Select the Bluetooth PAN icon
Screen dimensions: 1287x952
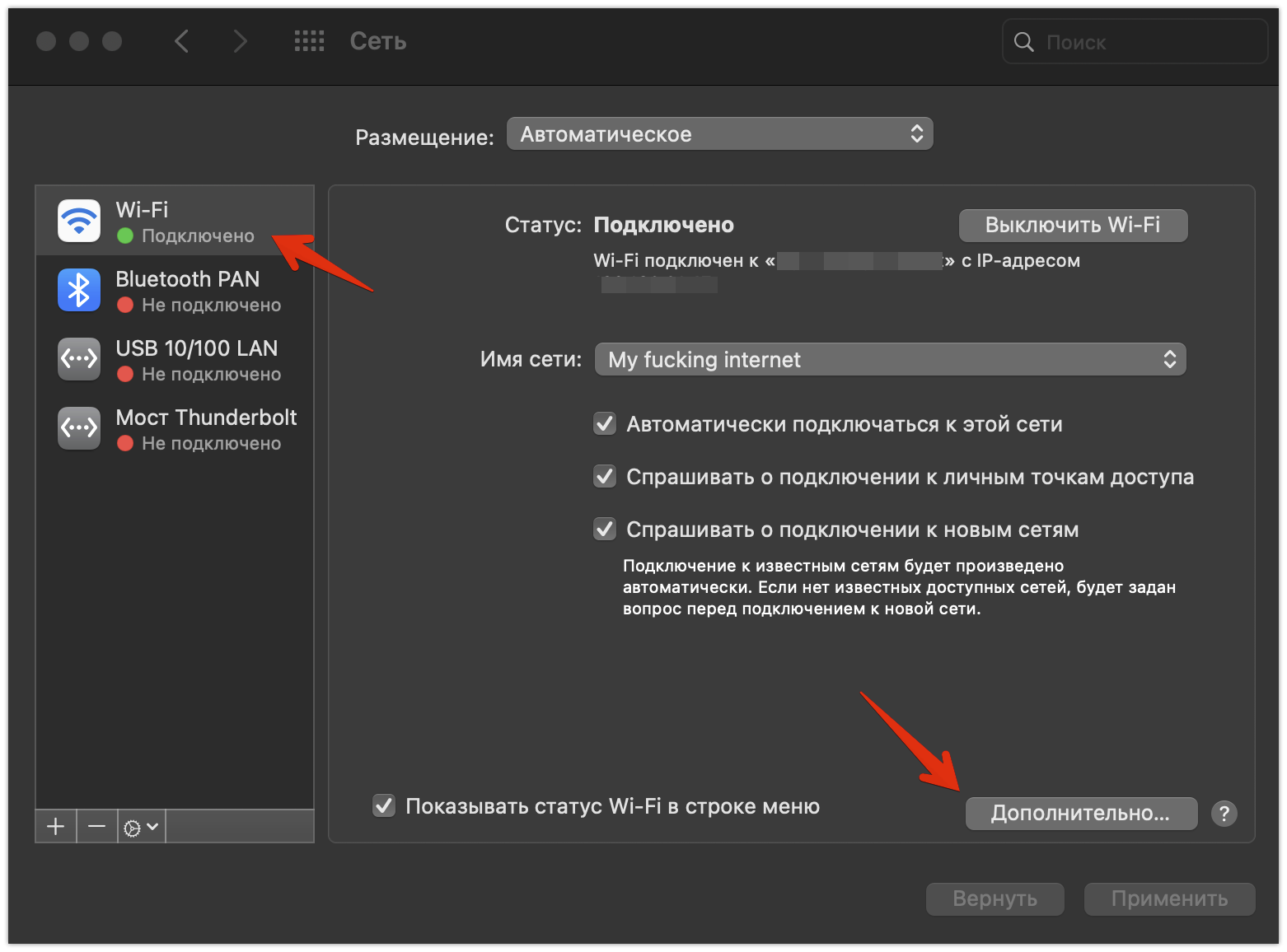79,290
